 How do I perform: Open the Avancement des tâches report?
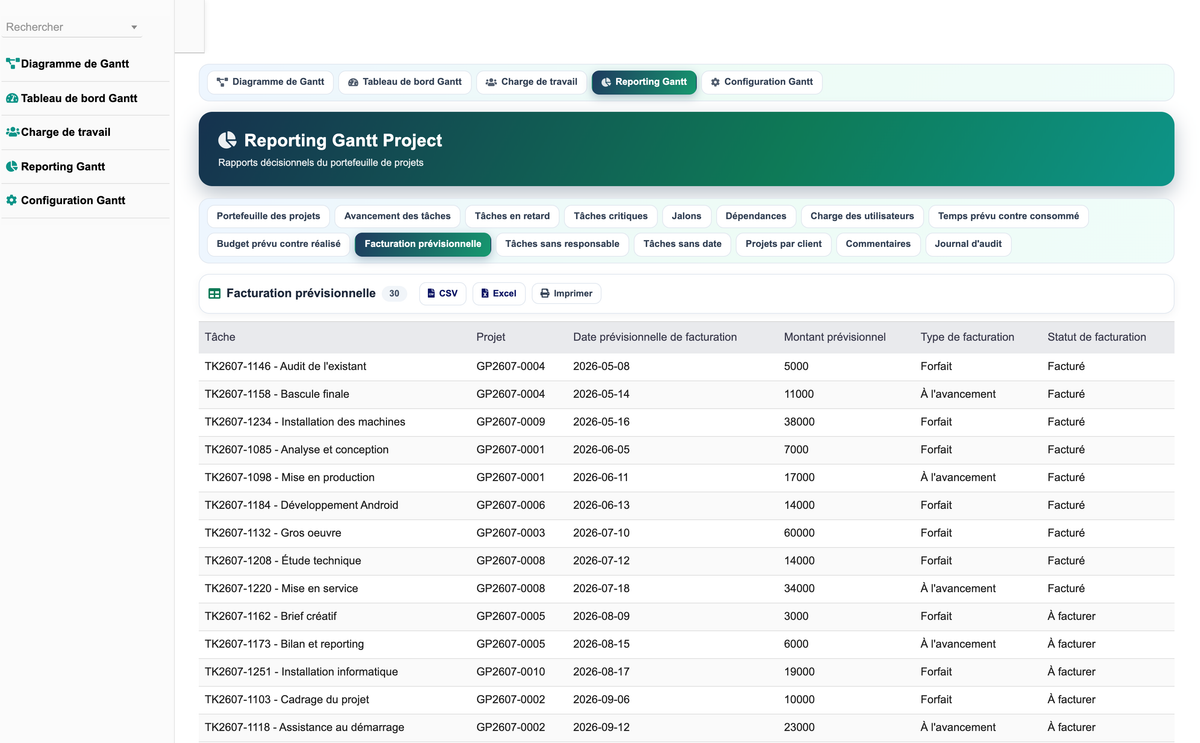tap(397, 216)
